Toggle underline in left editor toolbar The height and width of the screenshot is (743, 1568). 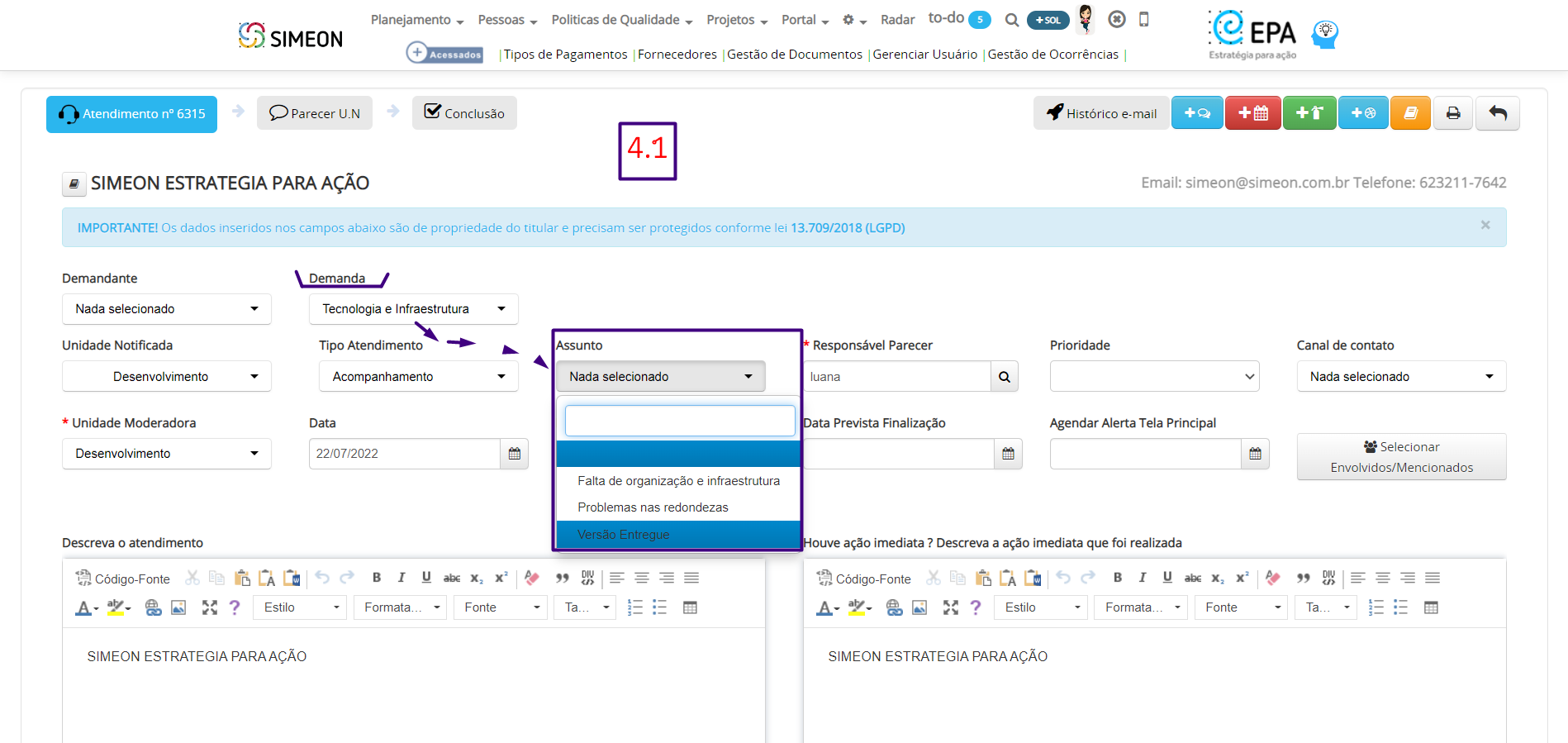(426, 578)
